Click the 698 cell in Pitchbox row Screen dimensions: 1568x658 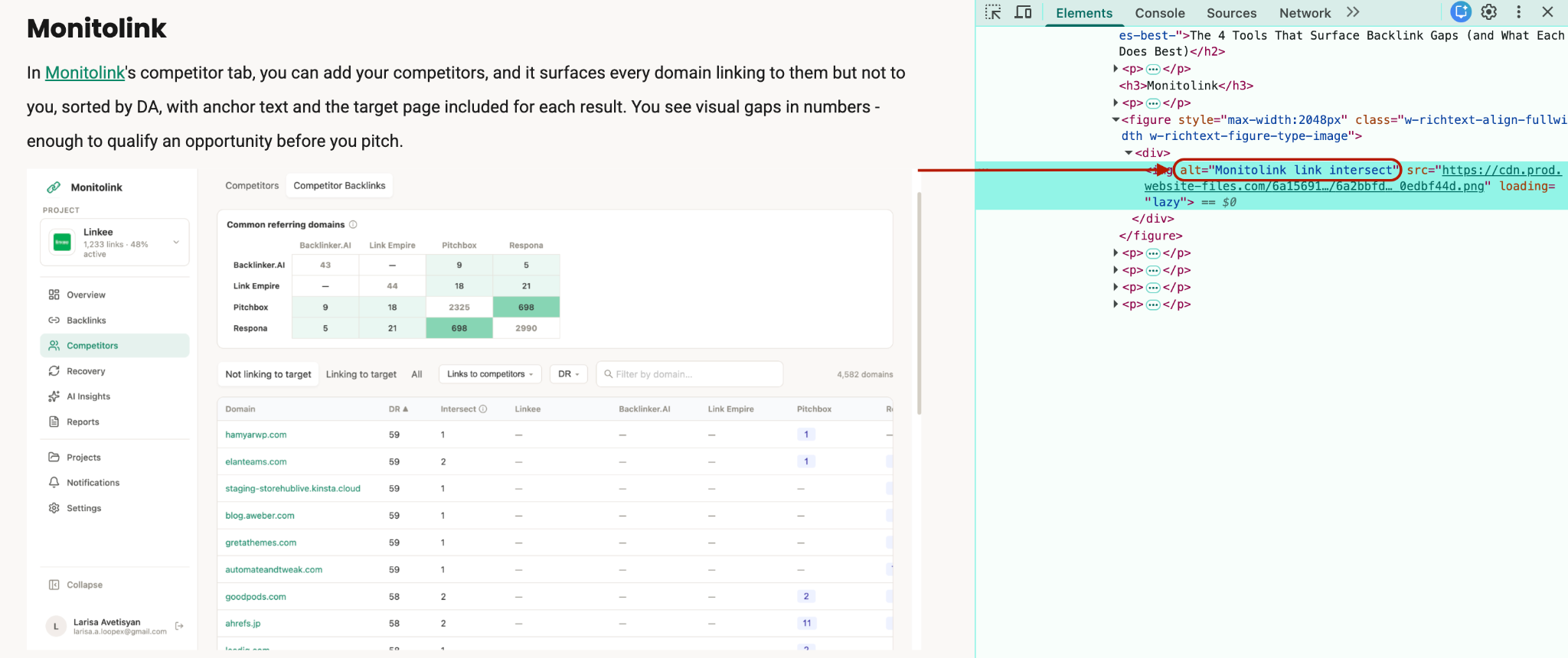pyautogui.click(x=526, y=307)
